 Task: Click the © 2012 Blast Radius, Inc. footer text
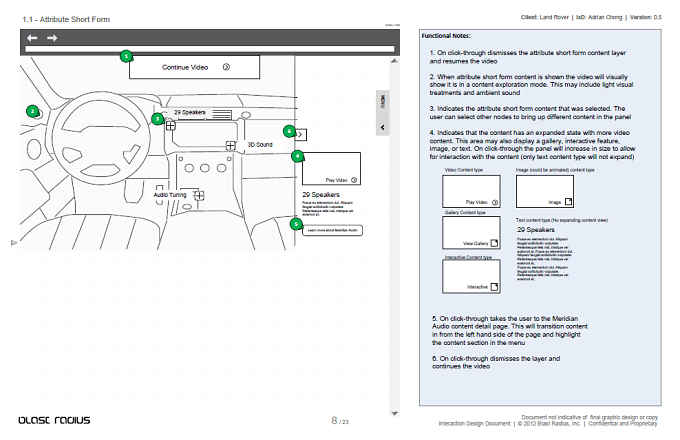(x=549, y=424)
